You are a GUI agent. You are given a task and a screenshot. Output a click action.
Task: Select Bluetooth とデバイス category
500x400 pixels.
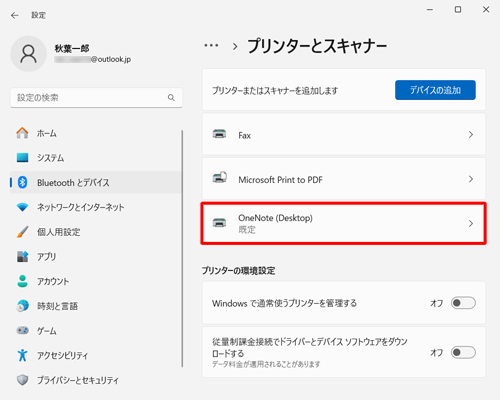click(x=96, y=182)
